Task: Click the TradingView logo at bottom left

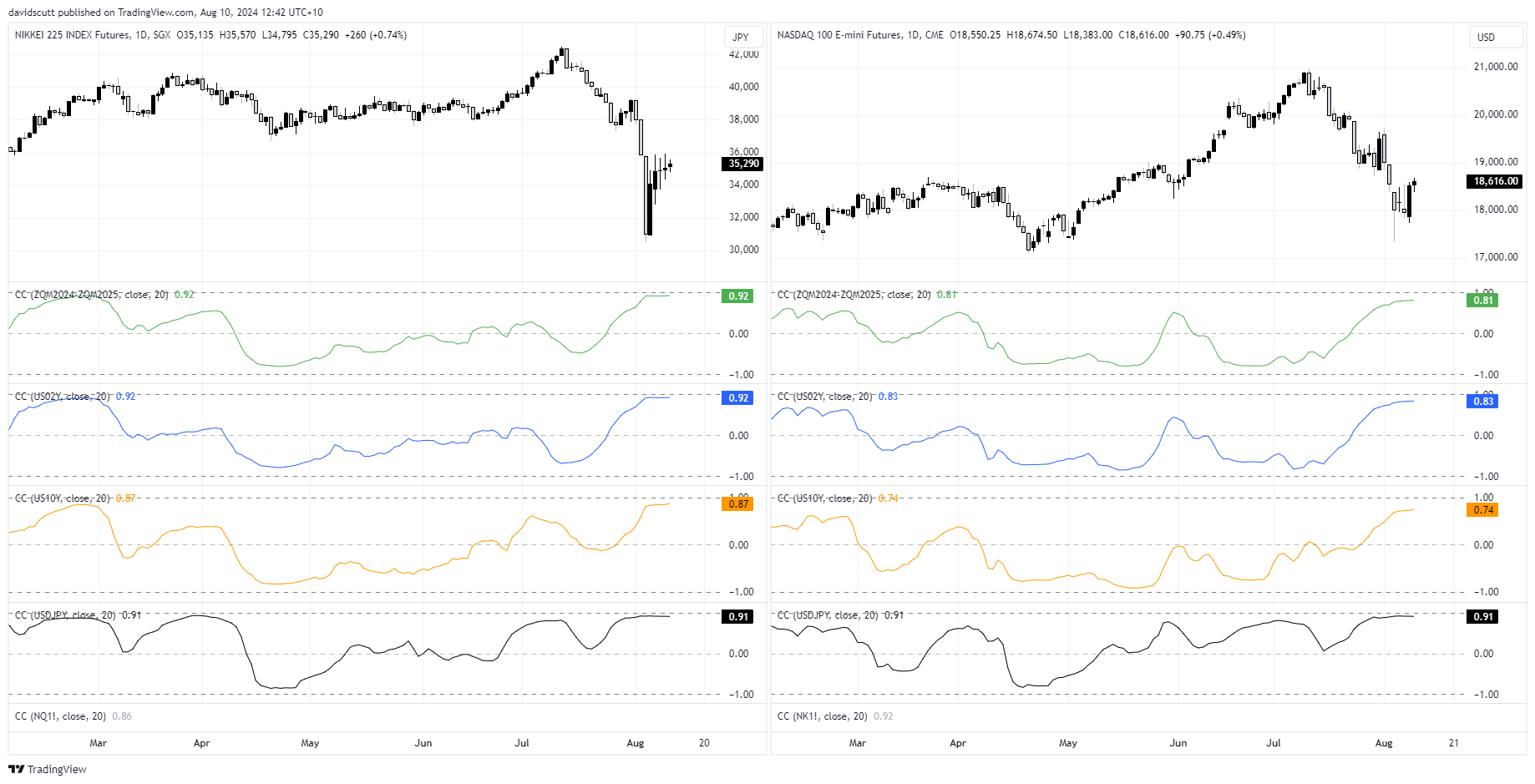Action: (48, 769)
